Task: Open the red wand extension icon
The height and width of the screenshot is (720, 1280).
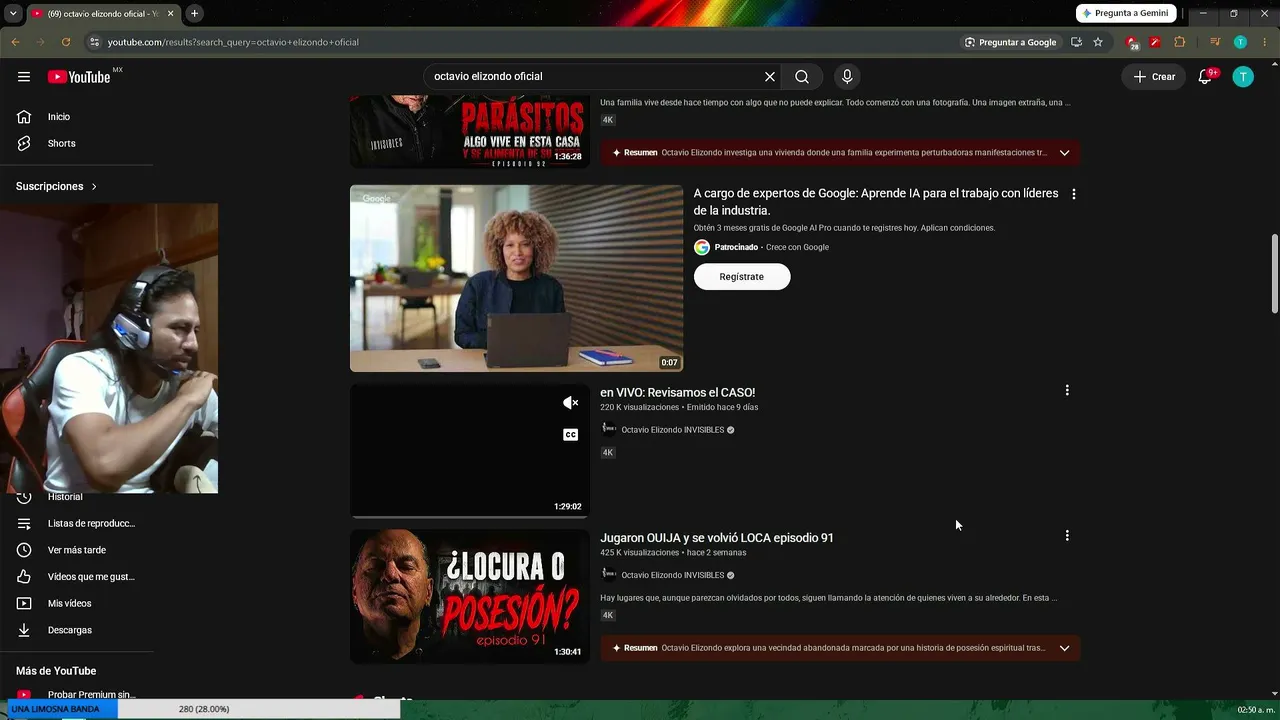Action: (x=1155, y=42)
